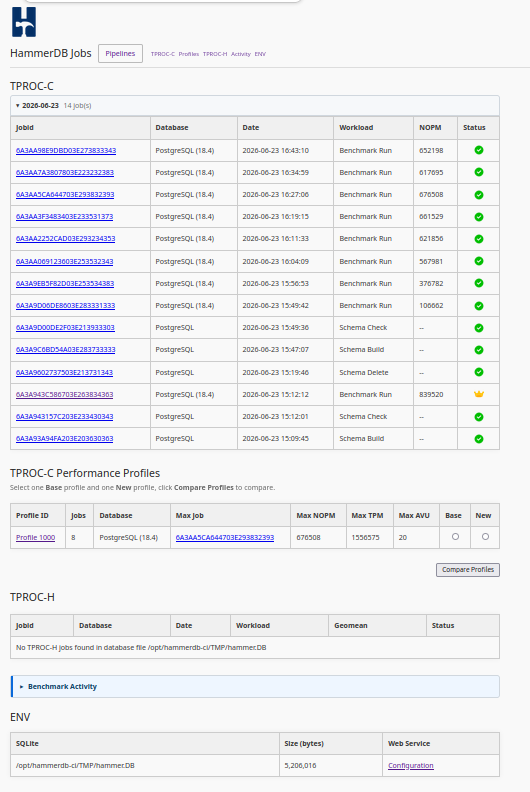The width and height of the screenshot is (530, 792).
Task: Click NOPM value 652198
Action: tap(431, 151)
